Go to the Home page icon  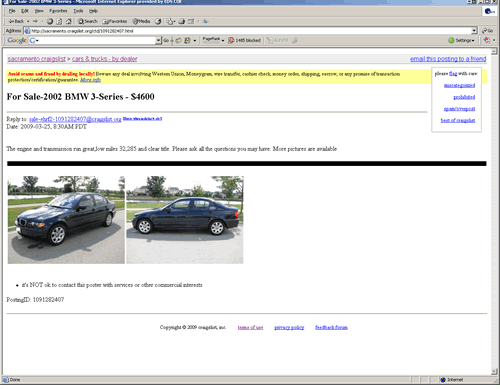click(x=68, y=21)
